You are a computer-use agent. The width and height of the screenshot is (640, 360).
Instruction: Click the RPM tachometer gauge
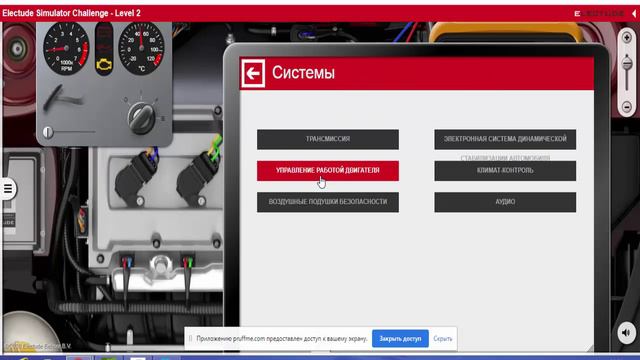click(x=66, y=49)
